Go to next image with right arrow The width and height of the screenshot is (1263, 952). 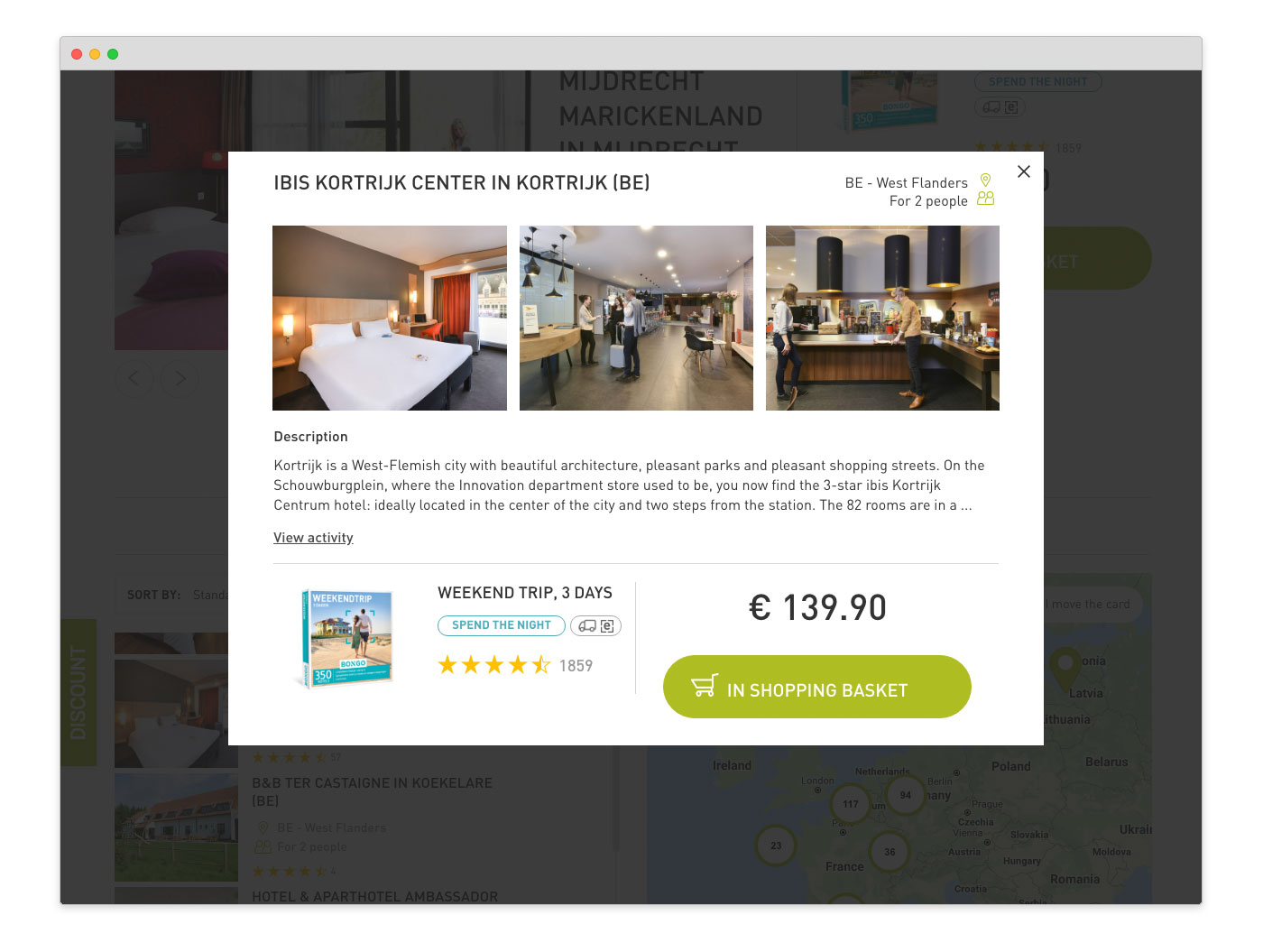(x=180, y=378)
